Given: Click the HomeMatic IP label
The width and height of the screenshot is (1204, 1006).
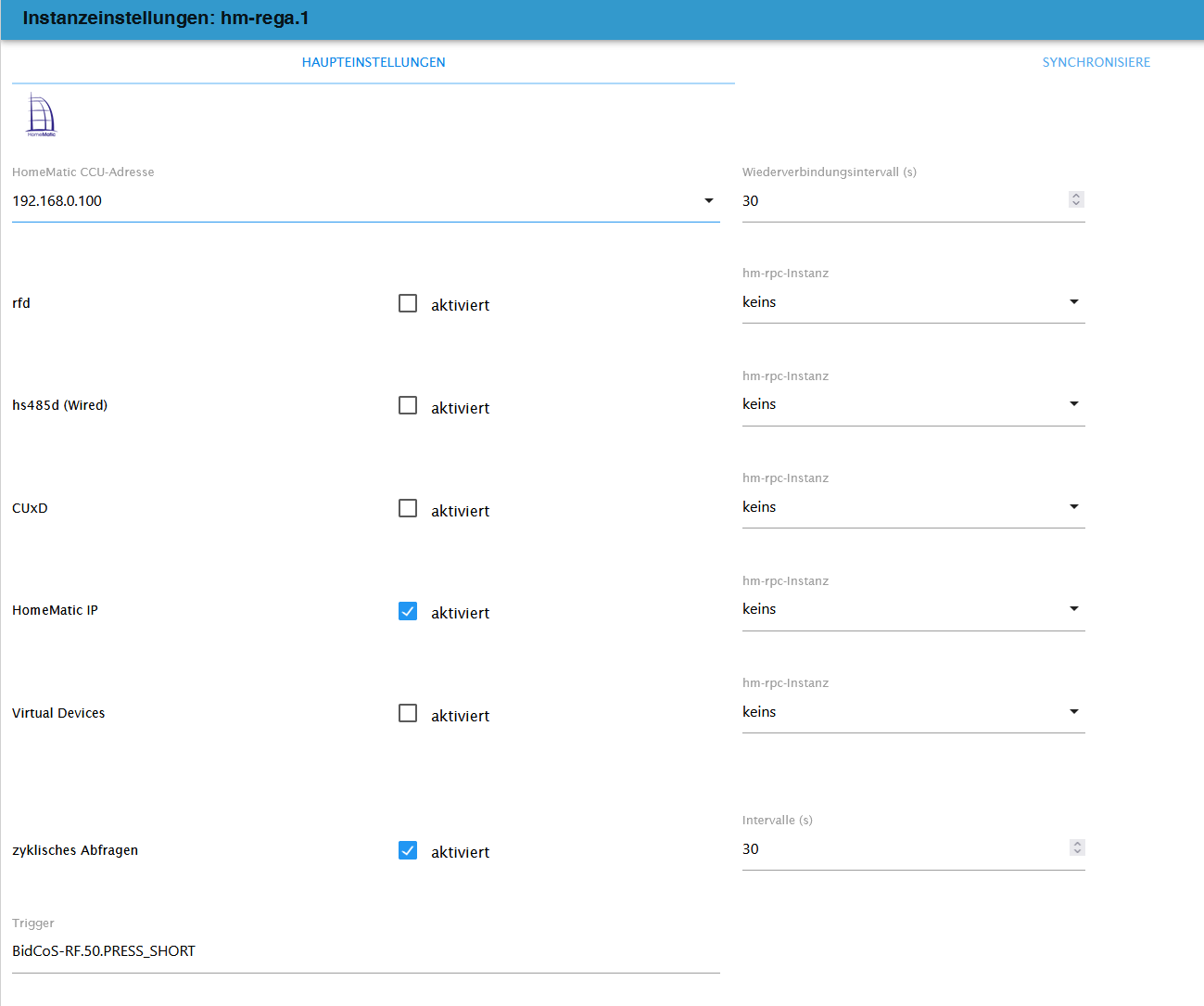Looking at the screenshot, I should (55, 610).
